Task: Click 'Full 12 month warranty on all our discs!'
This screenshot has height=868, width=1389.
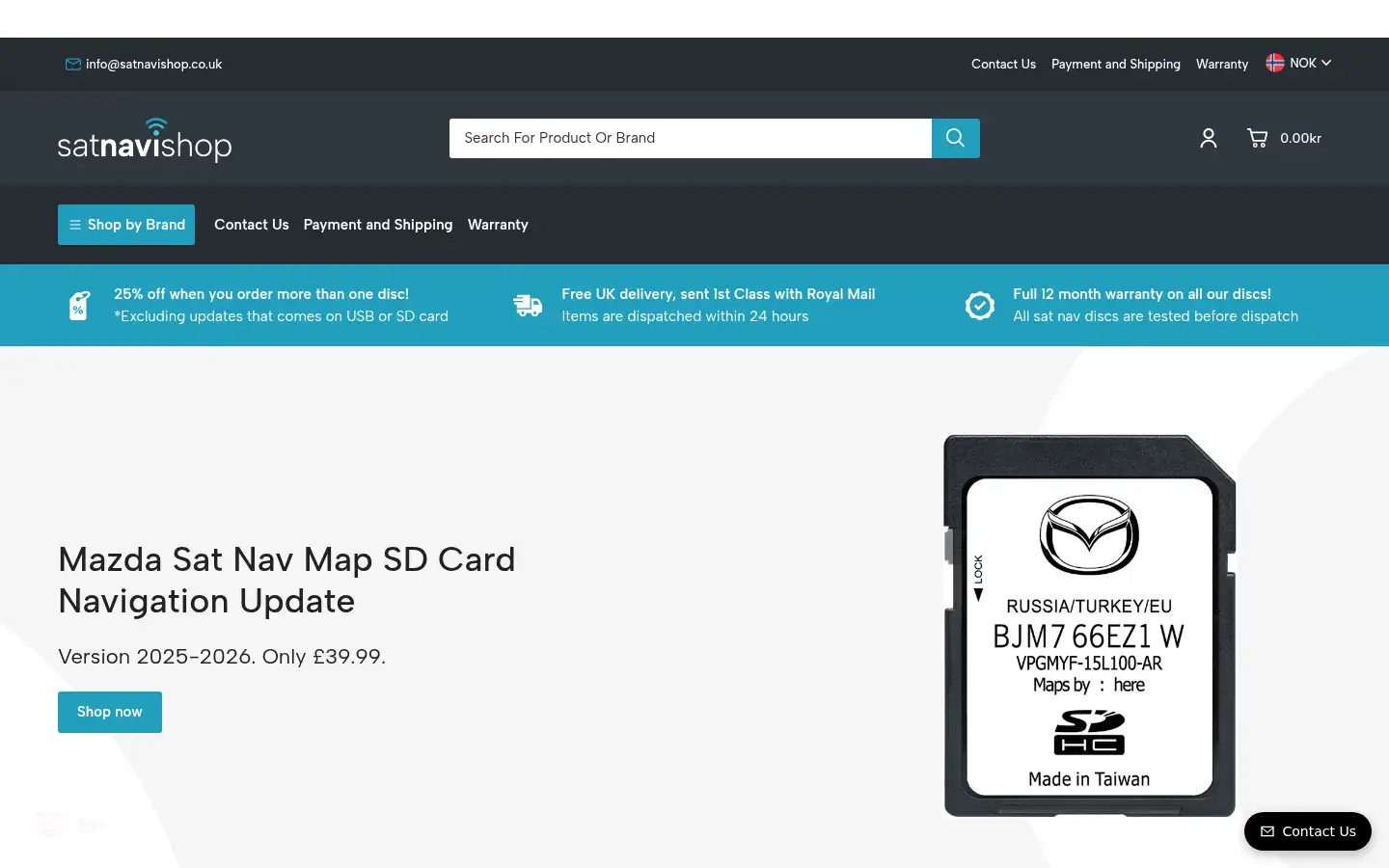Action: pos(1142,294)
